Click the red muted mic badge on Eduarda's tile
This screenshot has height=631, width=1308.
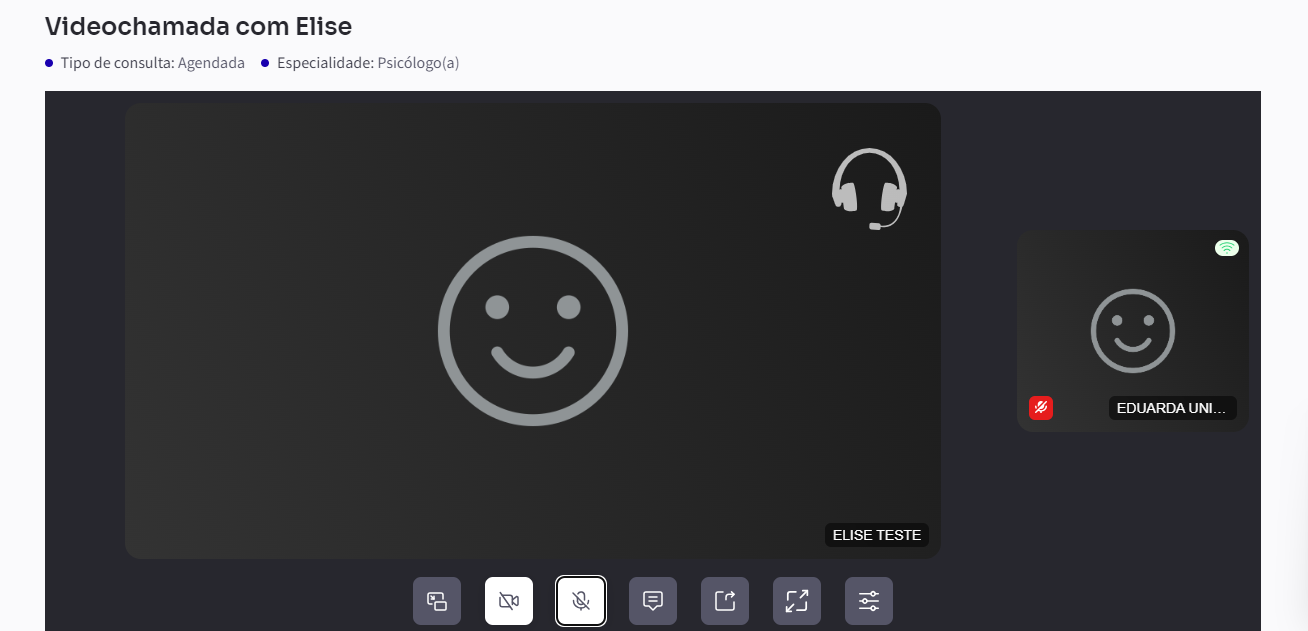(1041, 408)
